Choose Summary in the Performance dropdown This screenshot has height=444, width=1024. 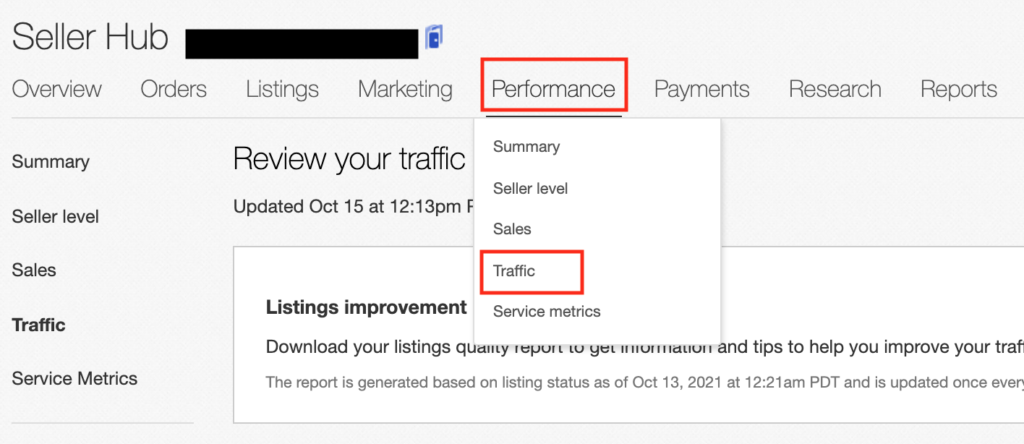526,147
